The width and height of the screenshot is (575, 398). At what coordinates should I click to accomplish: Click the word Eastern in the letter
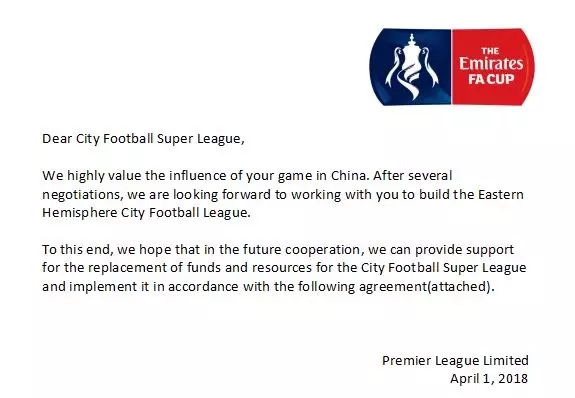[x=501, y=194]
